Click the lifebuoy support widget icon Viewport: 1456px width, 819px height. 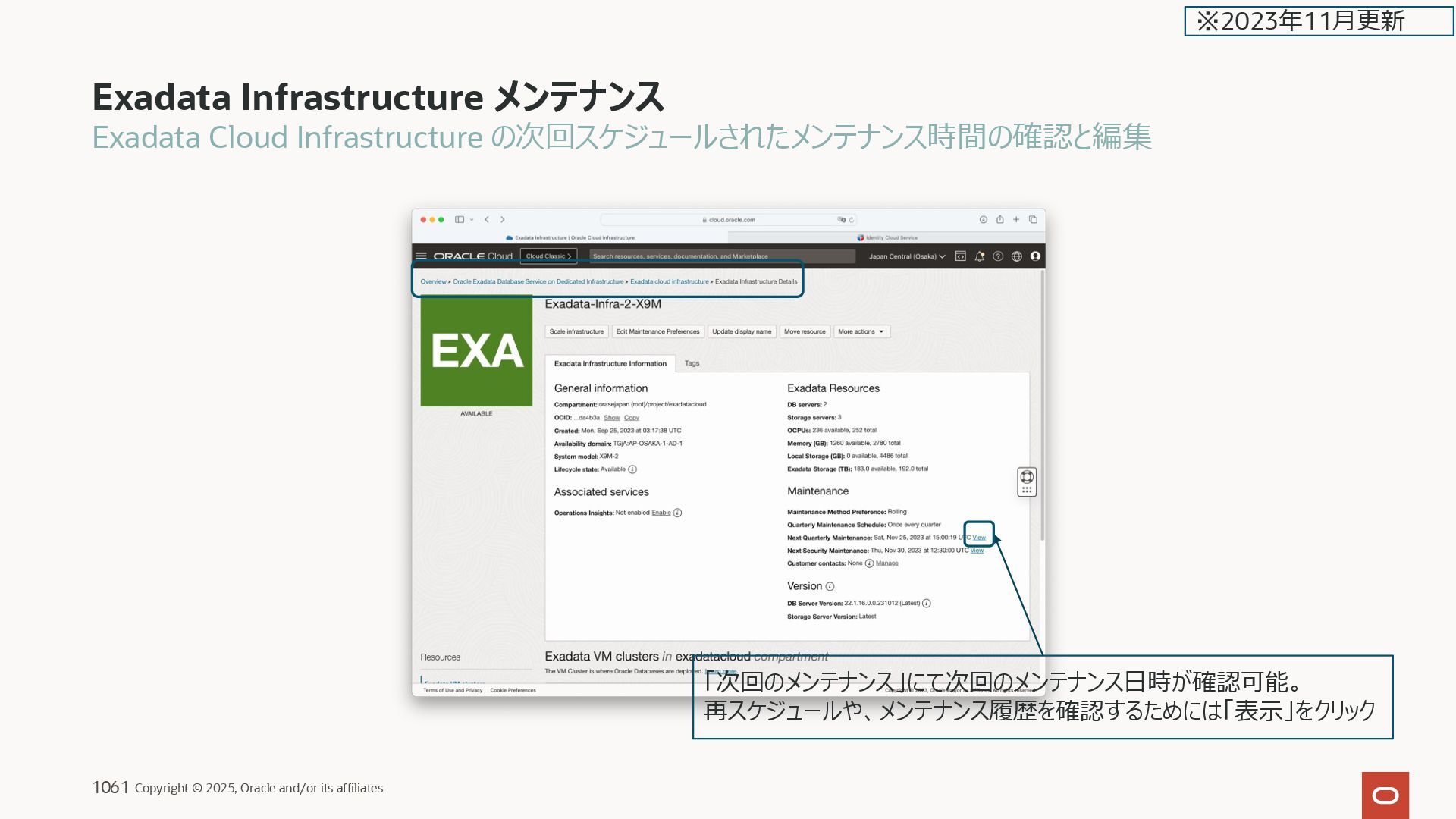coord(1027,477)
